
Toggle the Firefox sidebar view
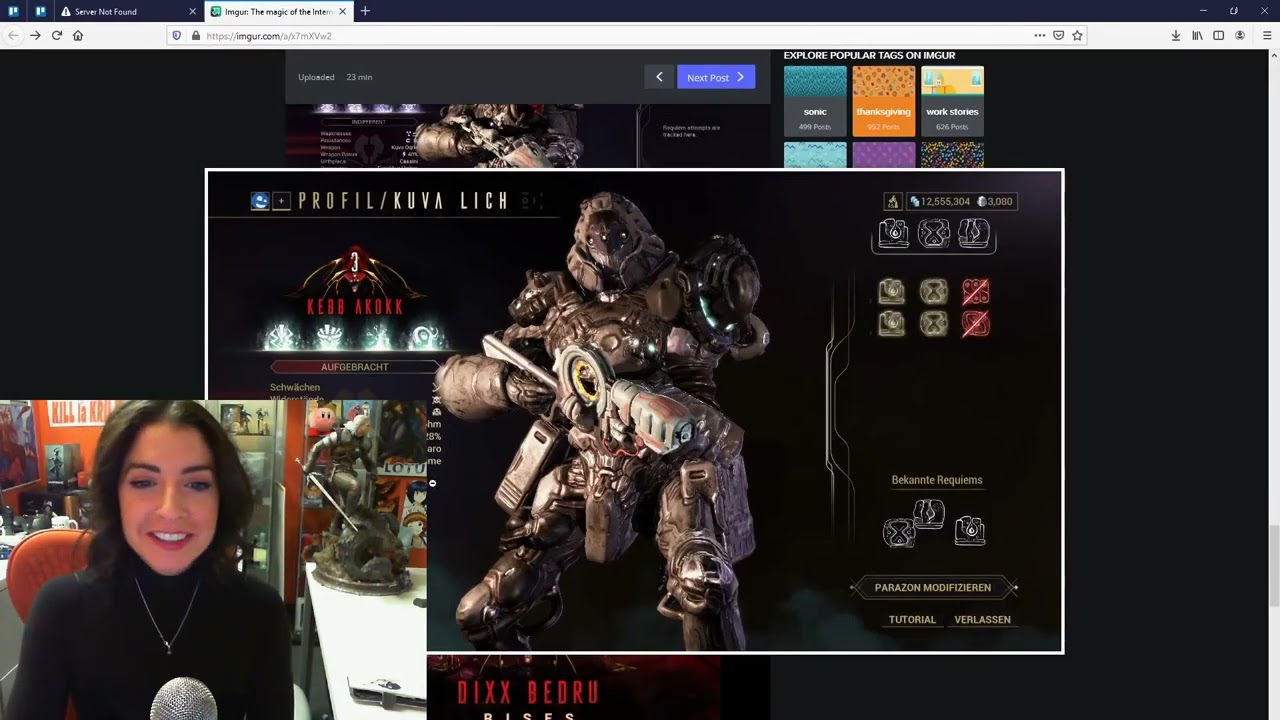(x=1218, y=35)
